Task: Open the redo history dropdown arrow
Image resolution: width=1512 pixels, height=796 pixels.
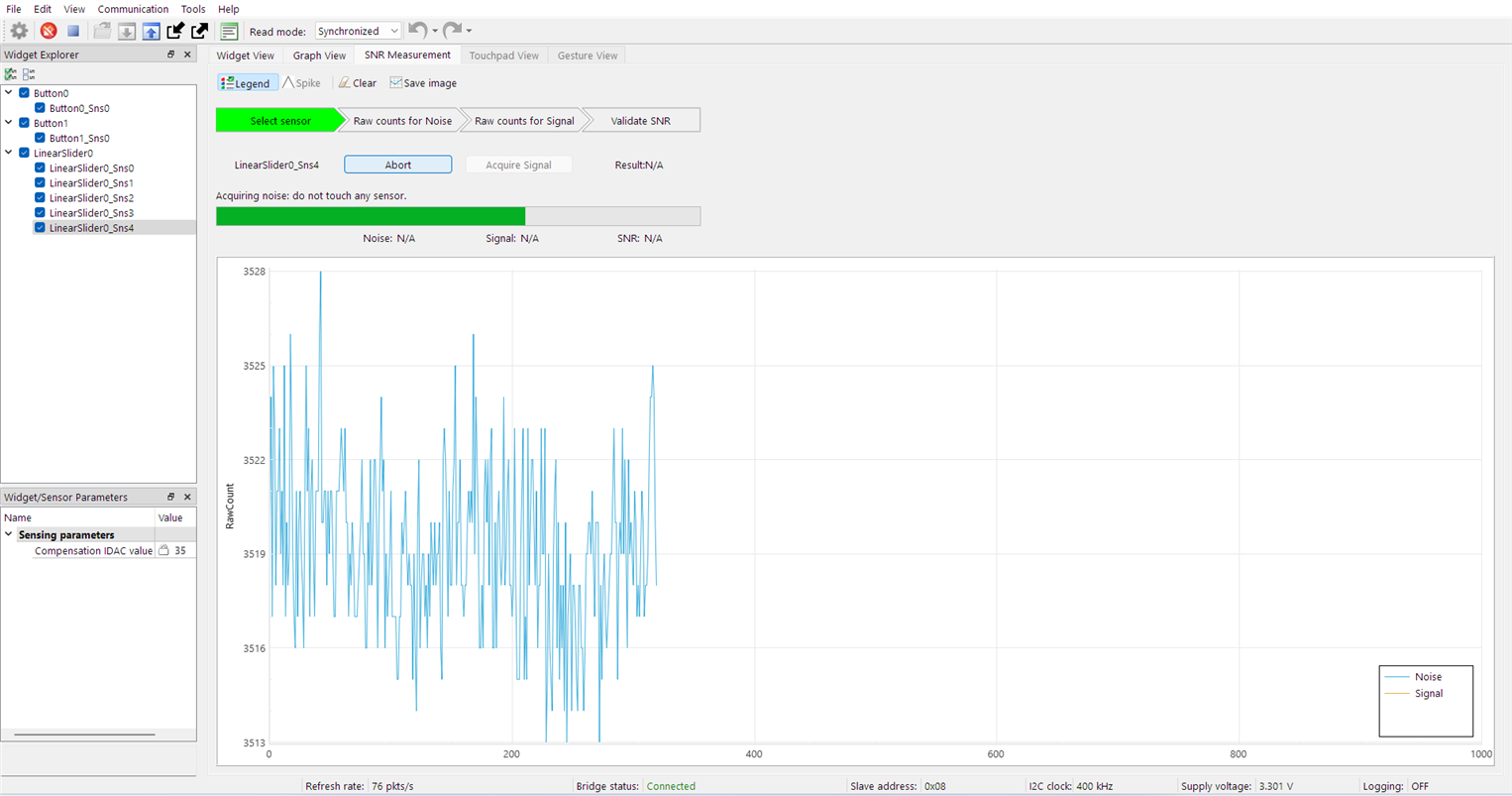Action: [469, 31]
